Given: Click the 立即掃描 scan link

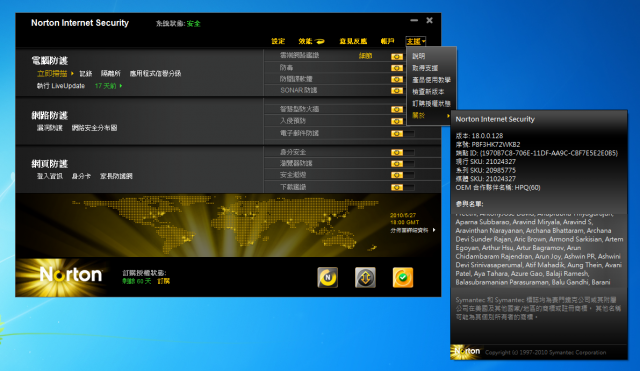Looking at the screenshot, I should click(52, 73).
